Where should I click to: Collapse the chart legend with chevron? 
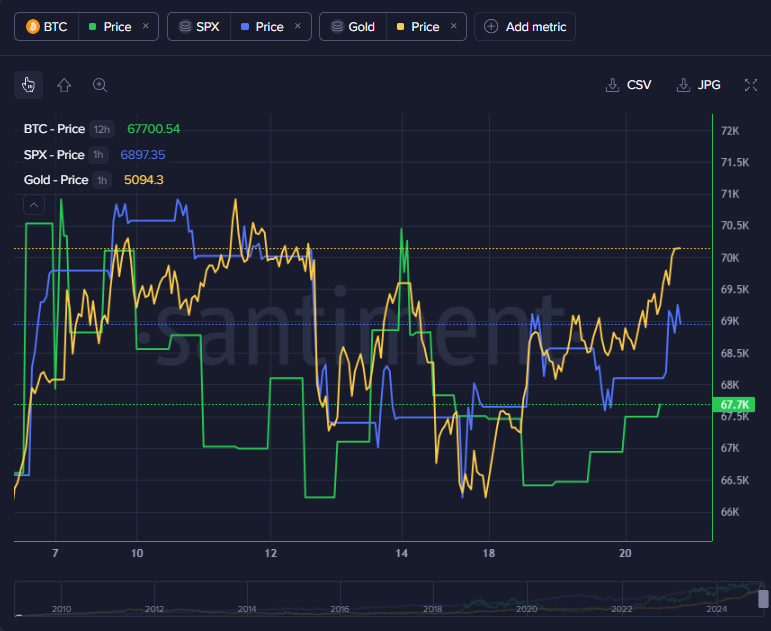coord(34,205)
